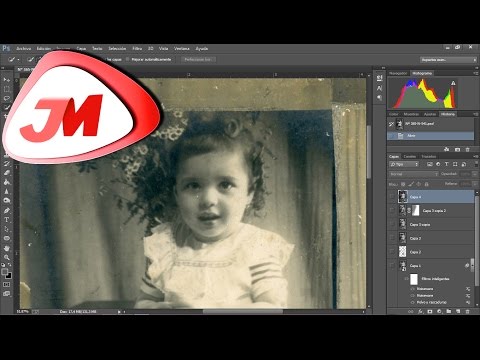This screenshot has width=480, height=360.
Task: Open the Filtro menu
Action: pos(137,48)
